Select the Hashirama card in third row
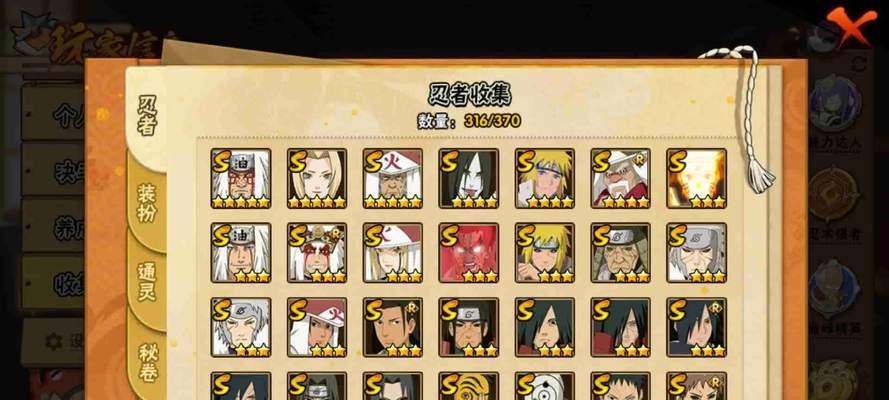The height and width of the screenshot is (400, 889). pyautogui.click(x=392, y=327)
